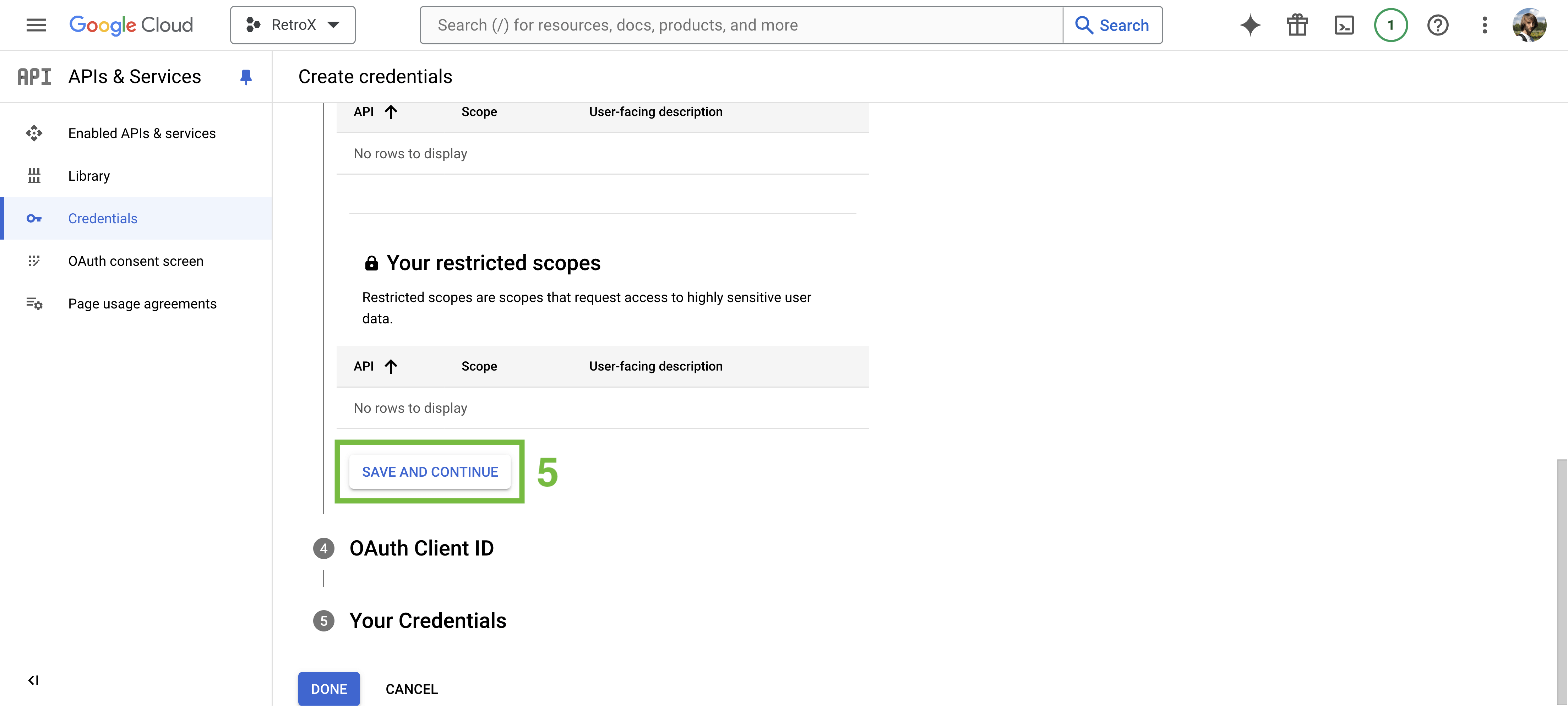Unpin APIs & Services with pin icon
Viewport: 1568px width, 706px height.
tap(246, 77)
